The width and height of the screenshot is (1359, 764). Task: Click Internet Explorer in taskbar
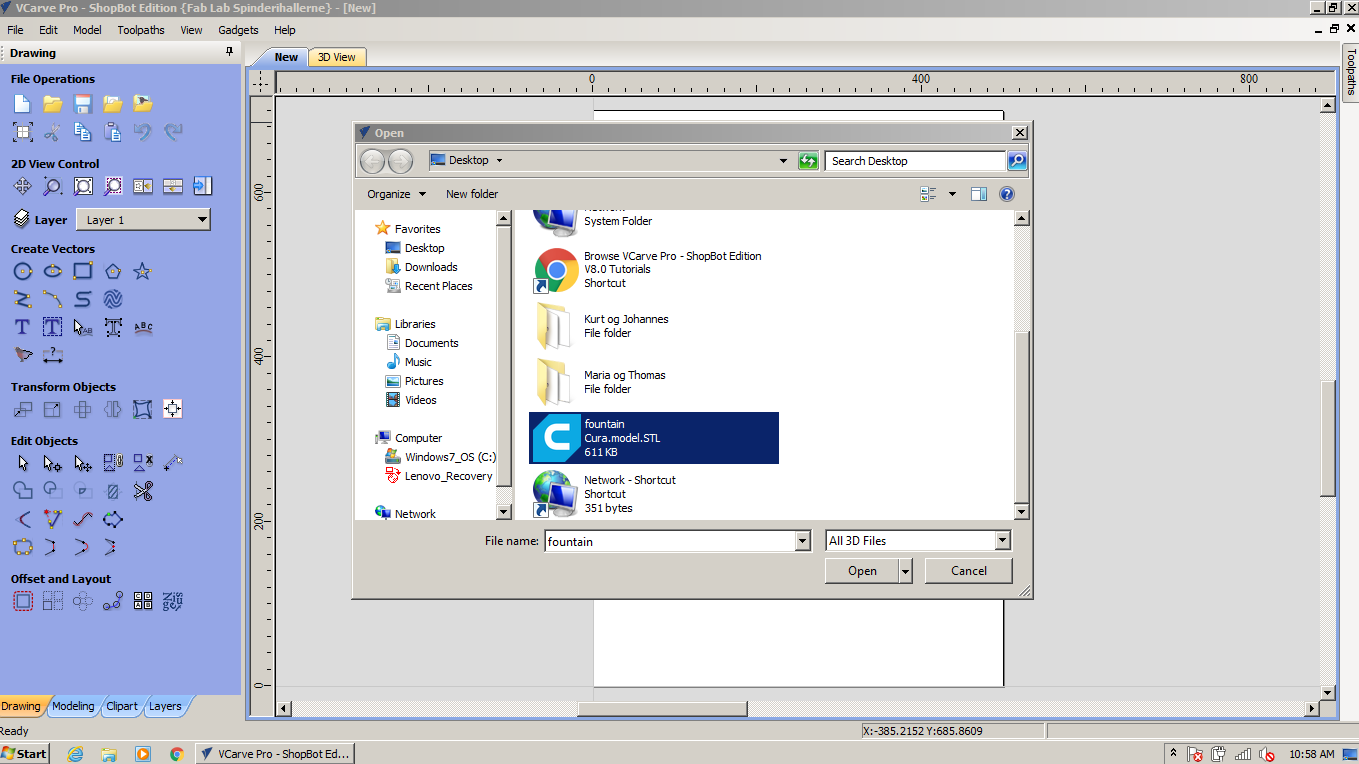[75, 754]
